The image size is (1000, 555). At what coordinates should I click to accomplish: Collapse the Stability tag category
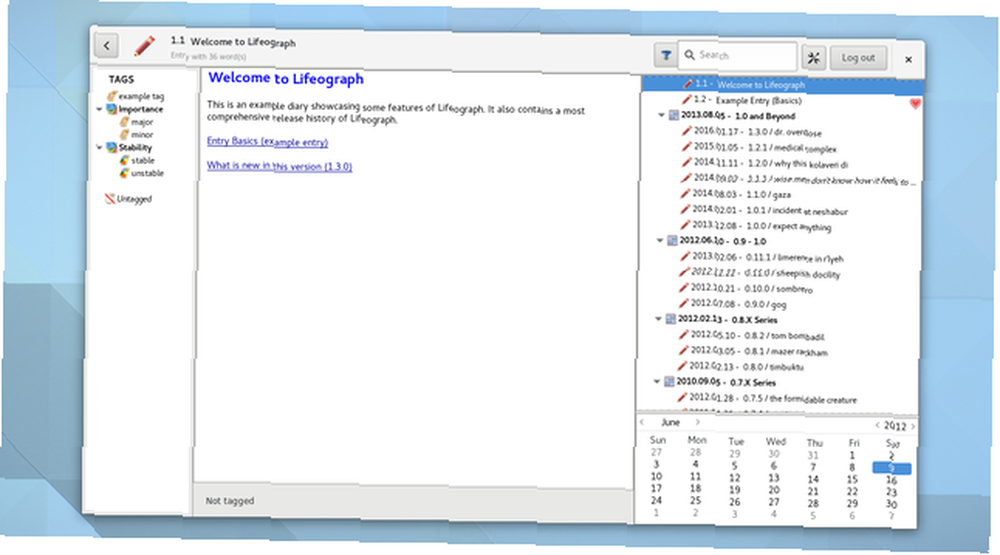point(99,147)
